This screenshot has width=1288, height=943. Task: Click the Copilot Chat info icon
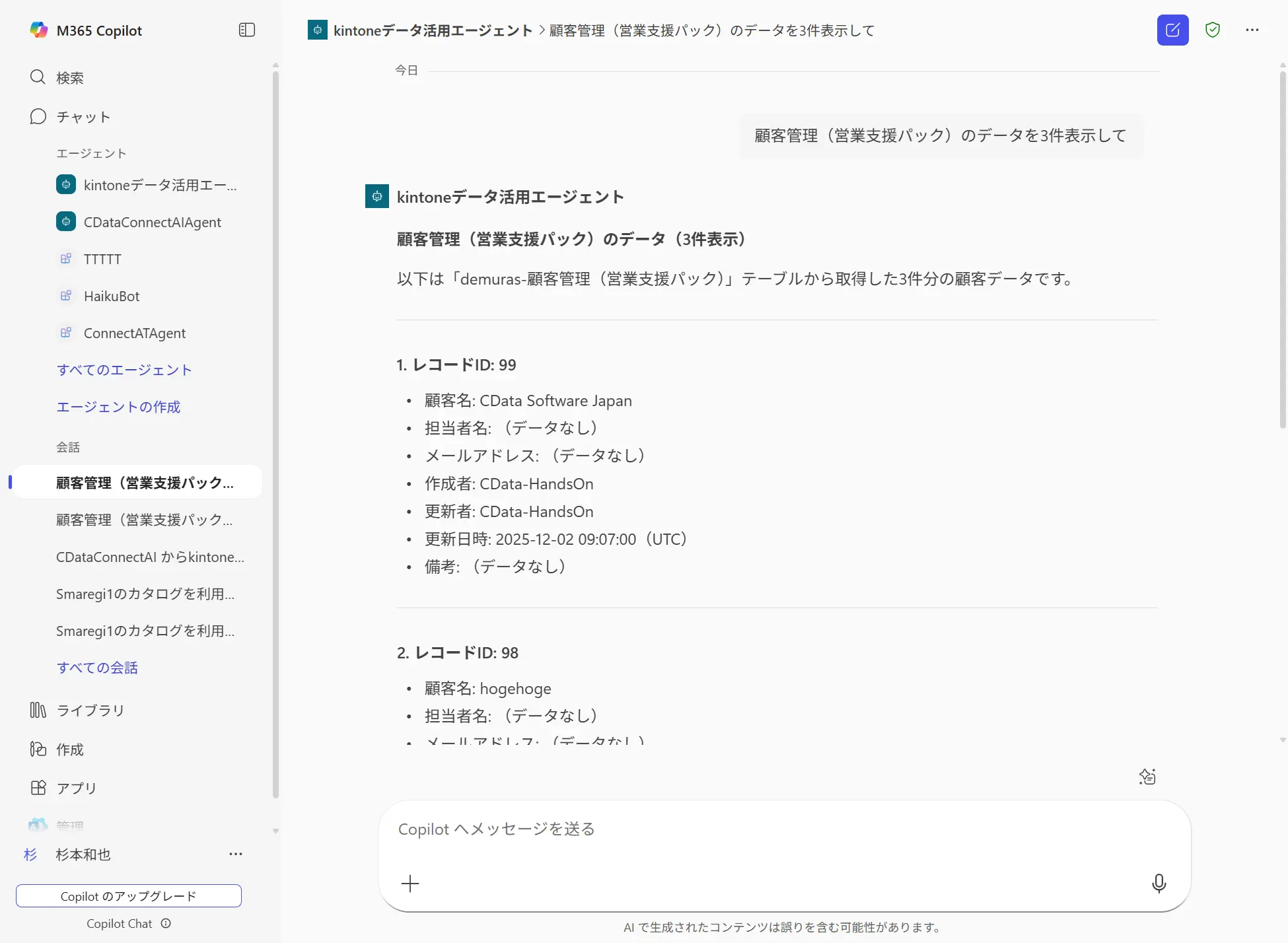[166, 924]
